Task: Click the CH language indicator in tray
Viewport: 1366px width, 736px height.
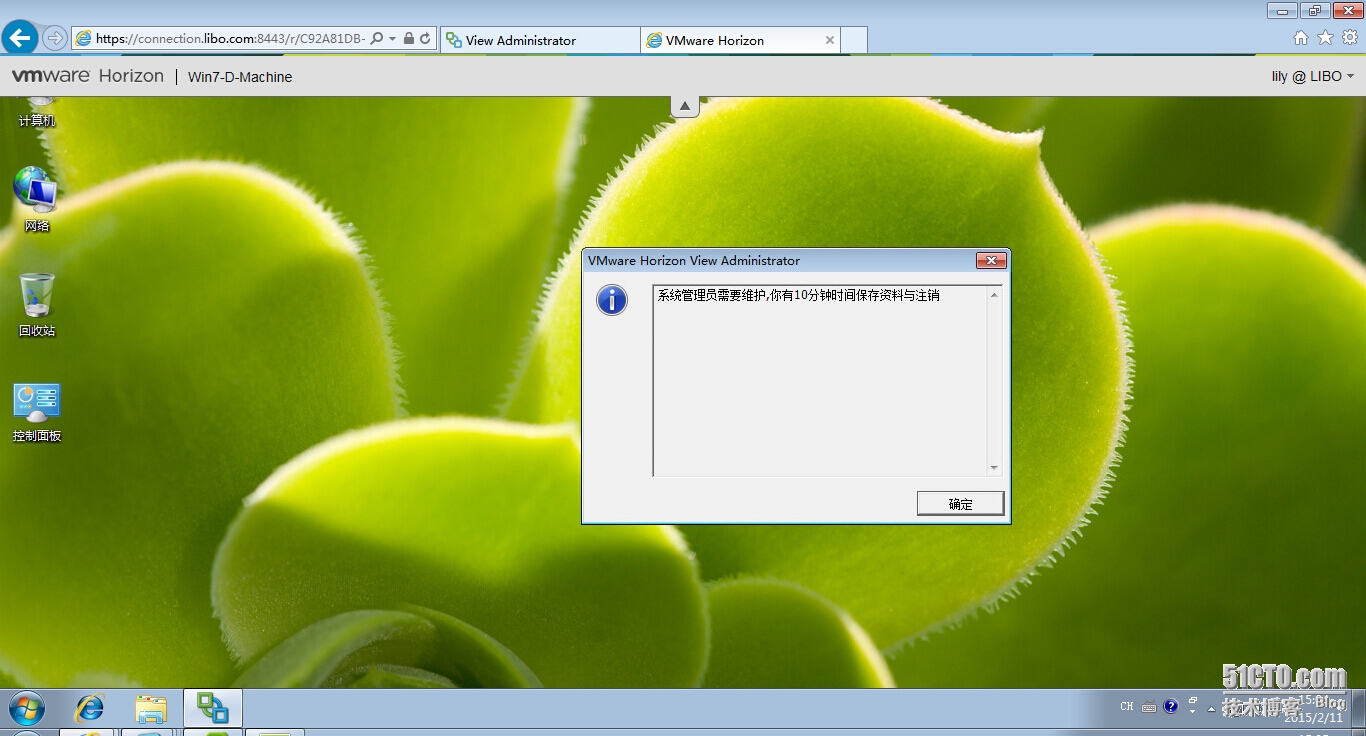Action: (x=1127, y=706)
